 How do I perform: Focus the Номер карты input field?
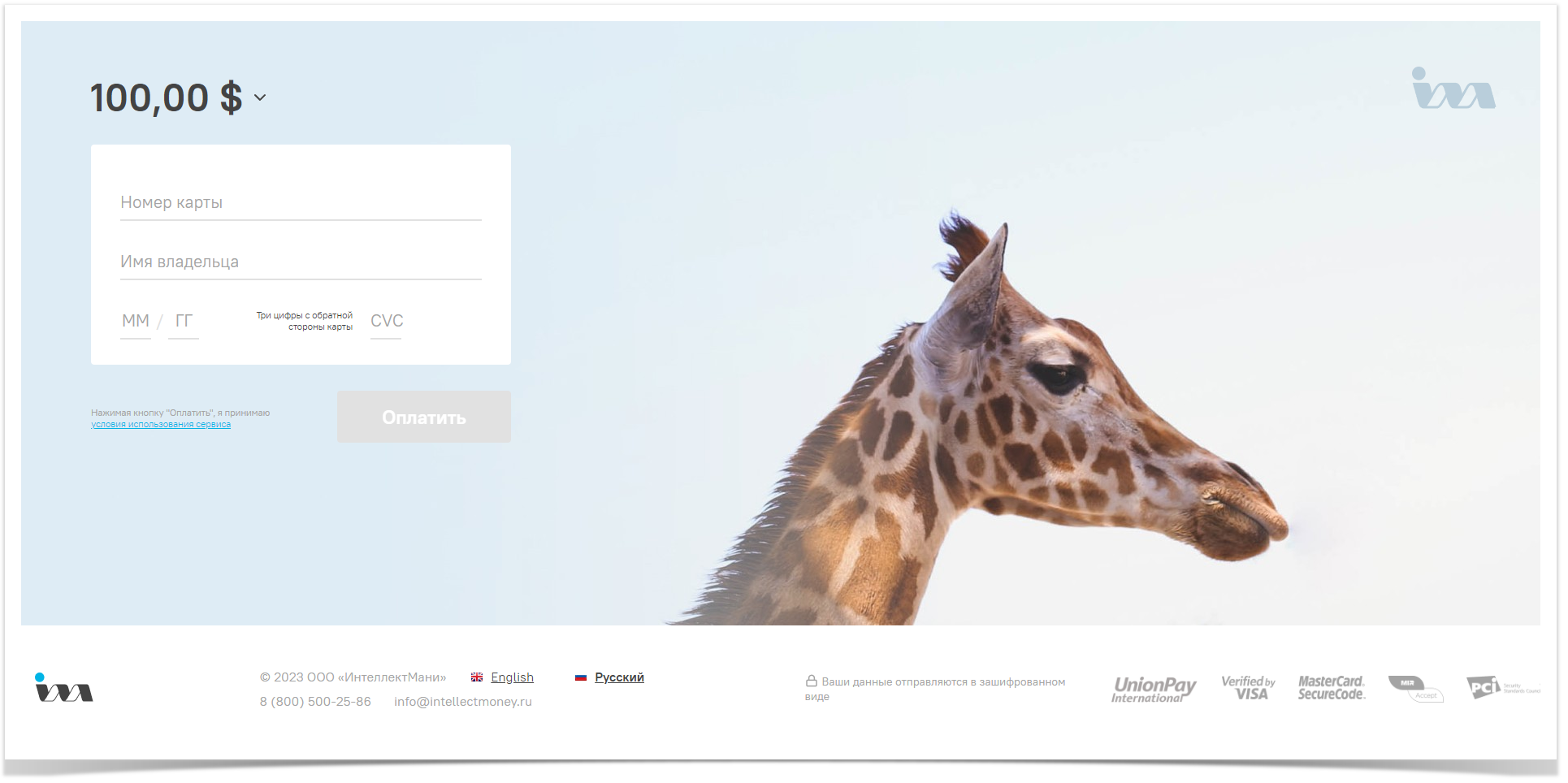[x=301, y=203]
